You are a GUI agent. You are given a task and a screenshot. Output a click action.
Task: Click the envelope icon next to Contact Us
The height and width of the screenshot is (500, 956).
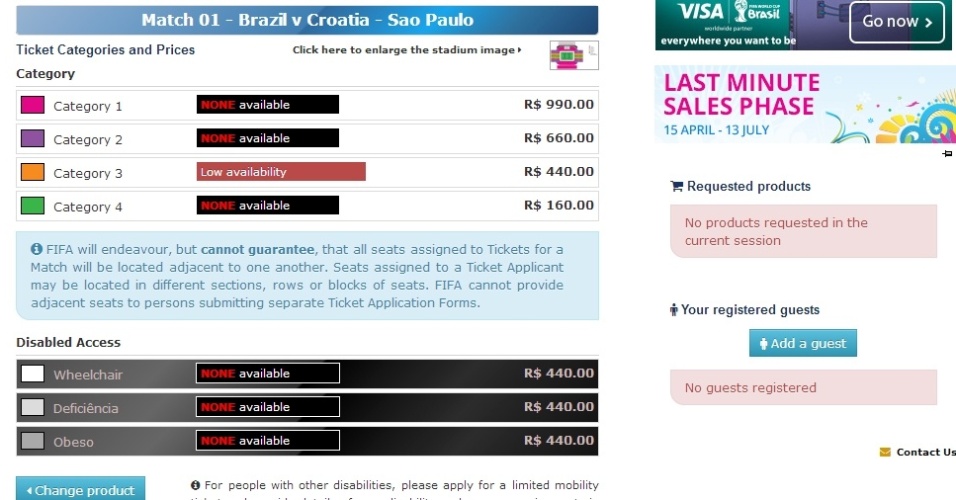885,452
